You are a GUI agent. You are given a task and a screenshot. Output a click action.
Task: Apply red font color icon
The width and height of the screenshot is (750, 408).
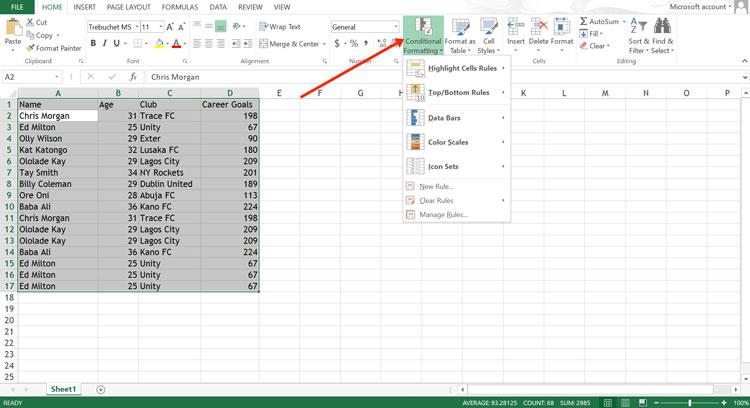(x=176, y=44)
